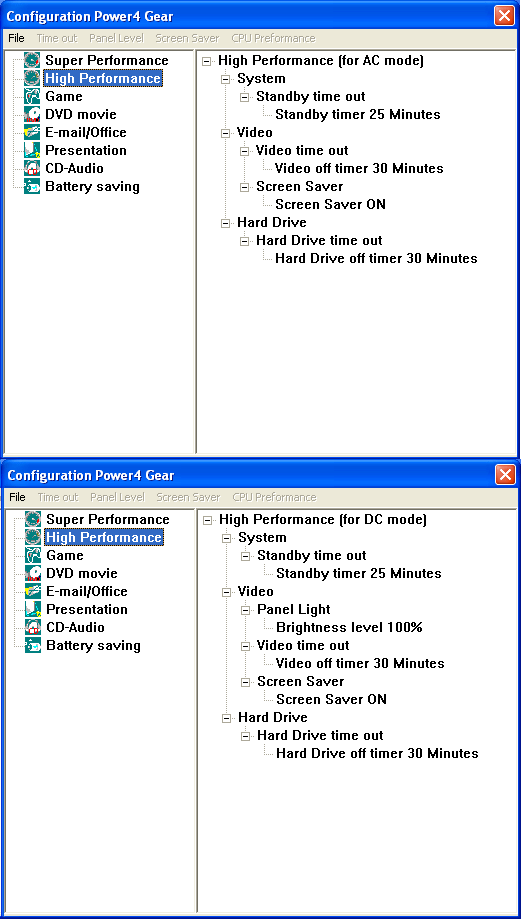Click 'Hard Drive off timer 30 Minutes' in AC tree
The width and height of the screenshot is (521, 920).
(376, 258)
